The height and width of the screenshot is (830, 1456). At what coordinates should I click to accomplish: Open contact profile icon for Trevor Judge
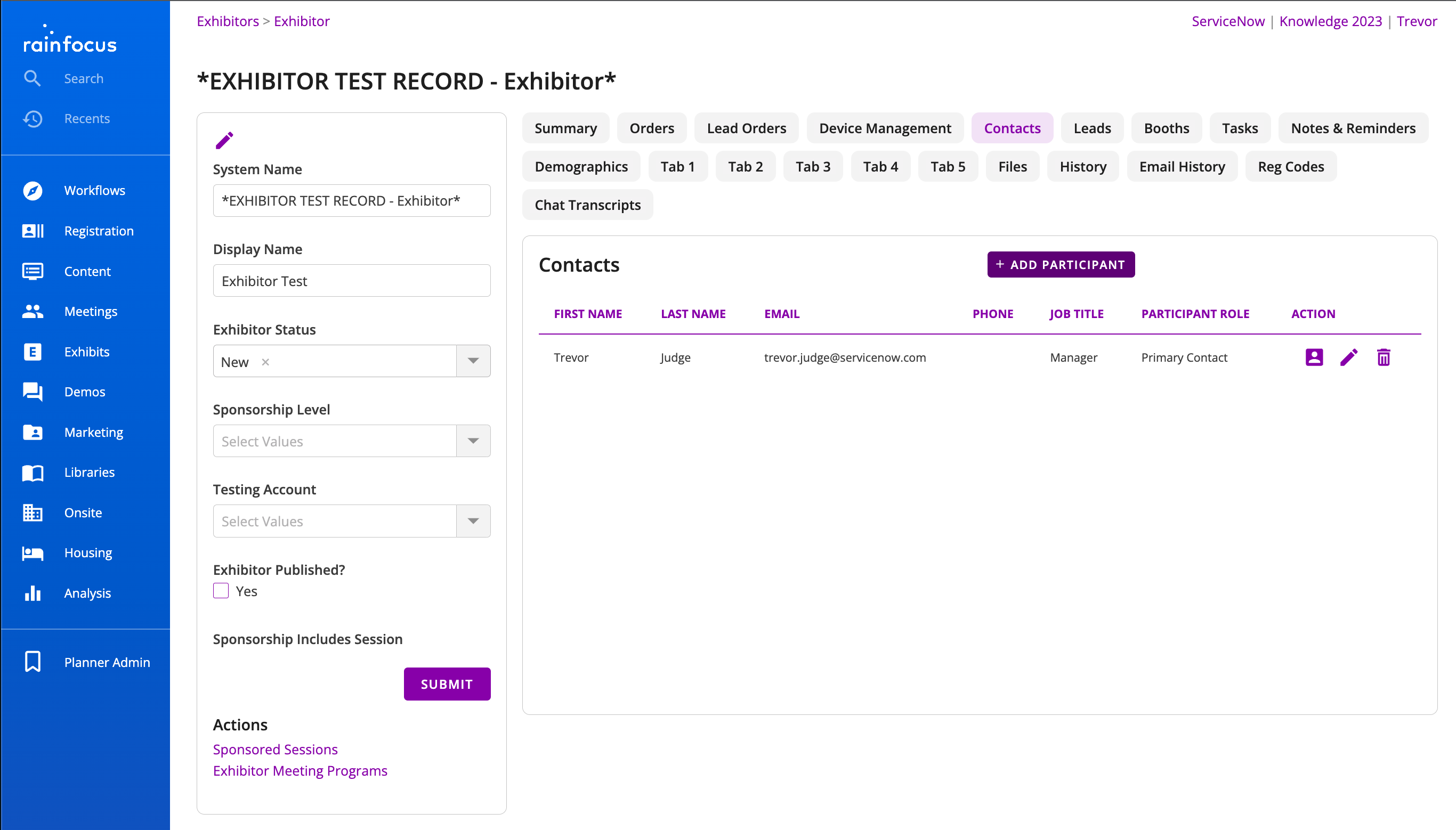1314,357
